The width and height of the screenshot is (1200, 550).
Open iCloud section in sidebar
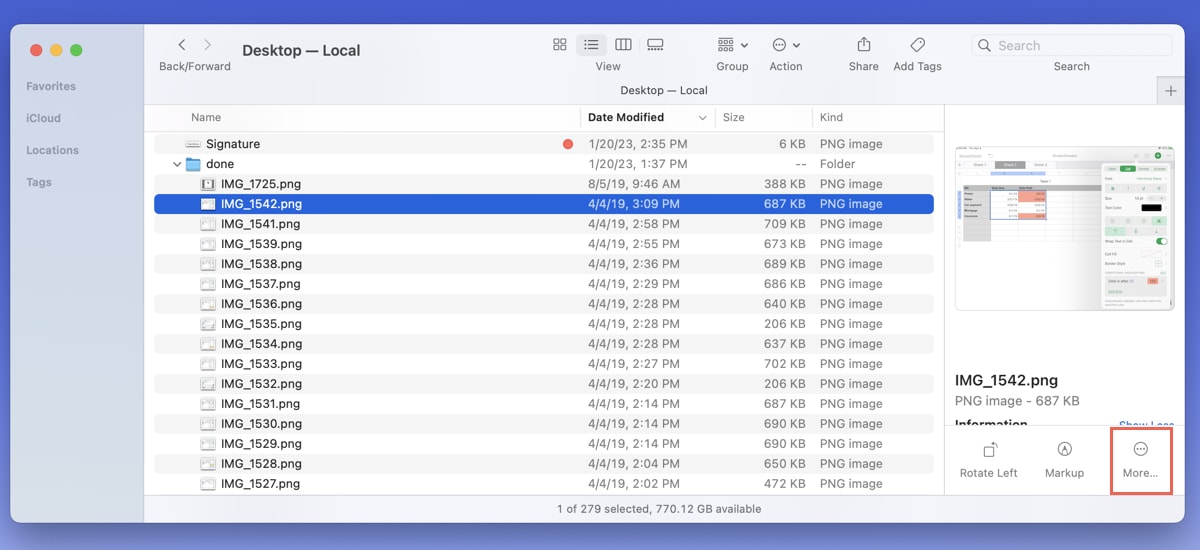tap(44, 118)
